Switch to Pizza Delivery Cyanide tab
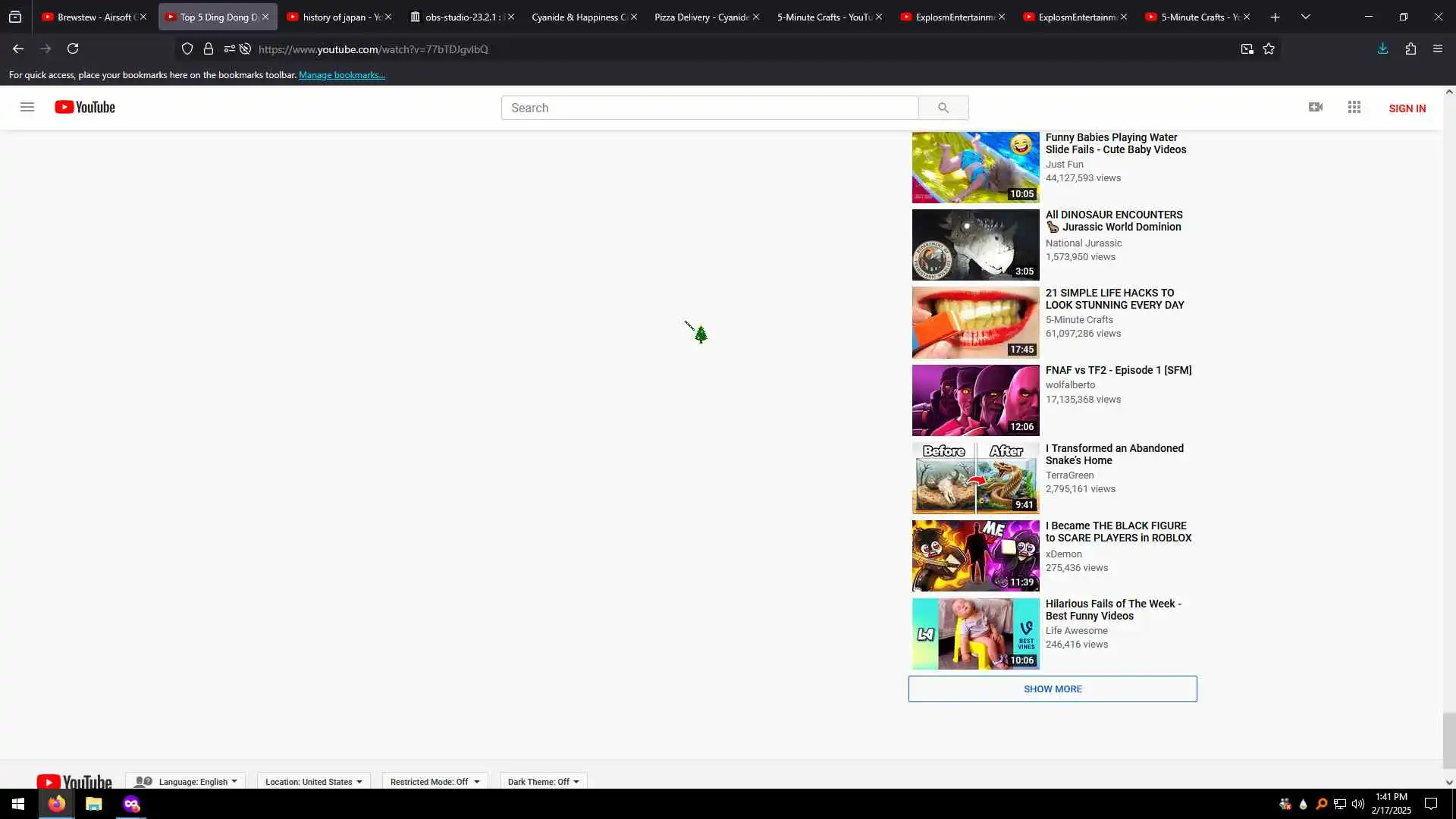1456x819 pixels. point(700,17)
